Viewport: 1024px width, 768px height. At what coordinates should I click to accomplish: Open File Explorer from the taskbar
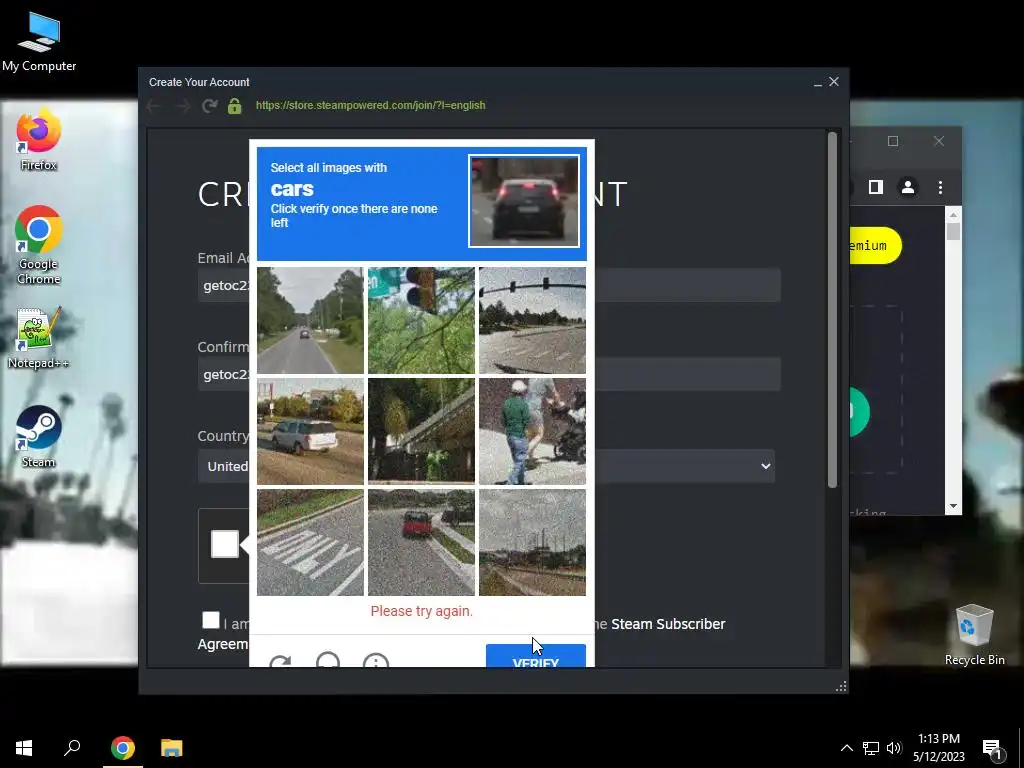tap(172, 748)
